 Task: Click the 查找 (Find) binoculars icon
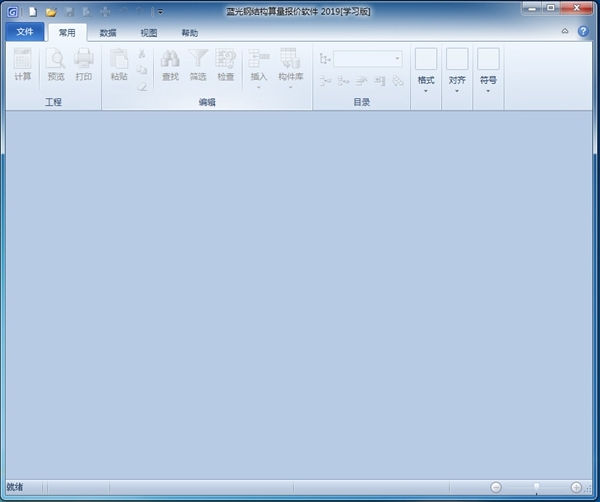170,64
